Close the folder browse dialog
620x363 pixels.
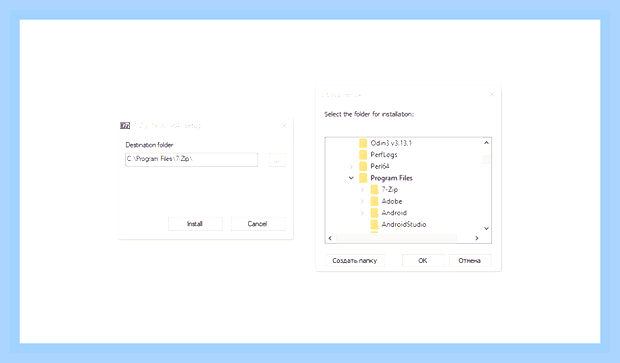491,95
